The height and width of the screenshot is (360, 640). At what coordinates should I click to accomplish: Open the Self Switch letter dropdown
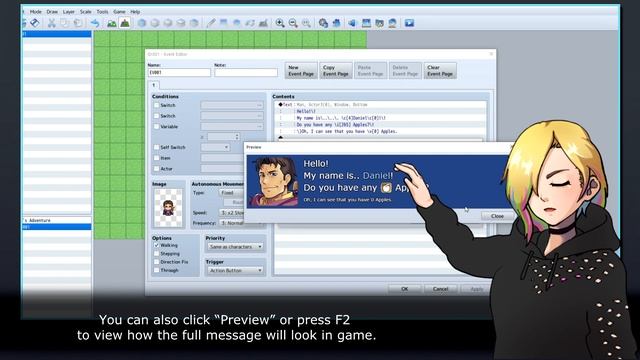(x=216, y=147)
